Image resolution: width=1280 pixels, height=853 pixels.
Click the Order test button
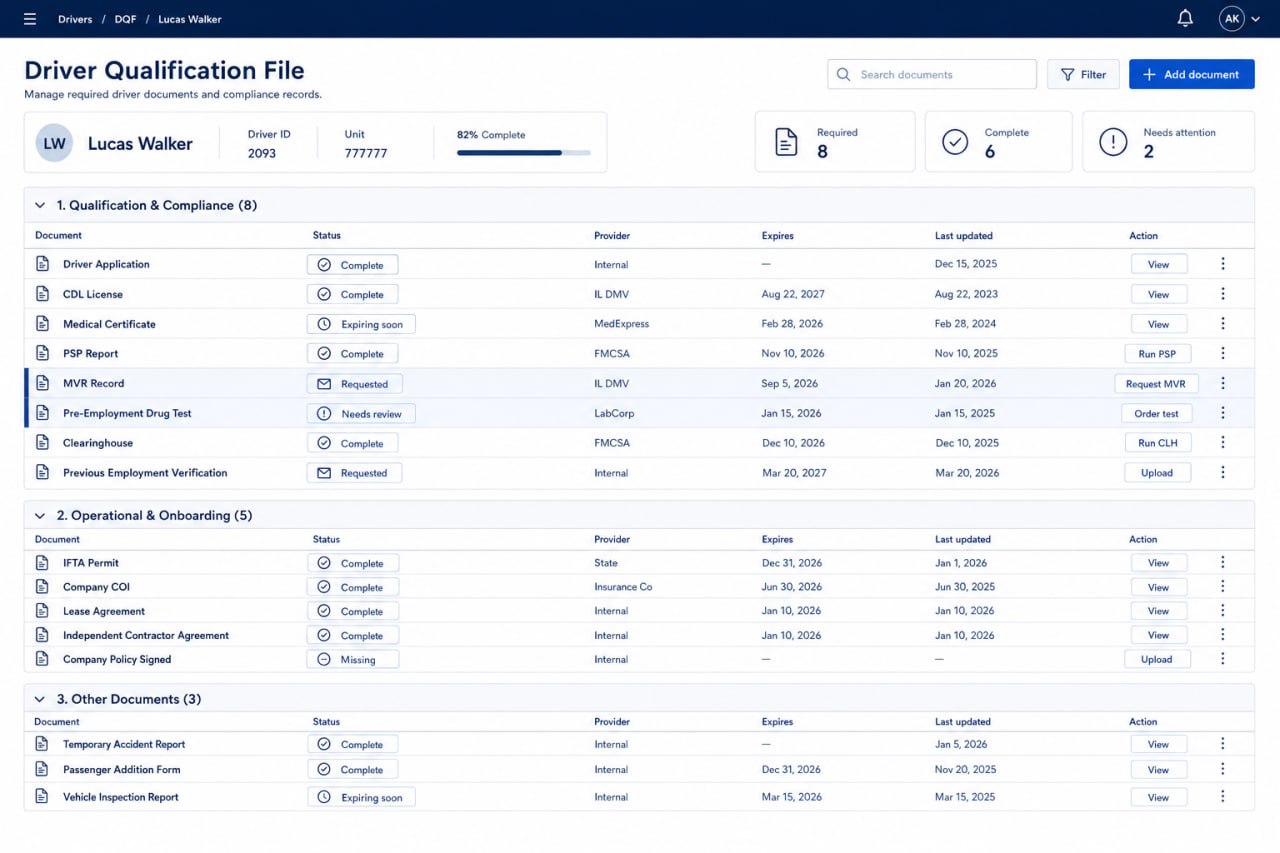pyautogui.click(x=1156, y=413)
